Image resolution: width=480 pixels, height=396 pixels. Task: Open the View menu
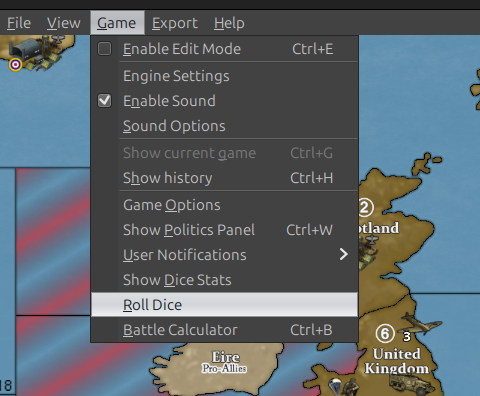[x=63, y=23]
